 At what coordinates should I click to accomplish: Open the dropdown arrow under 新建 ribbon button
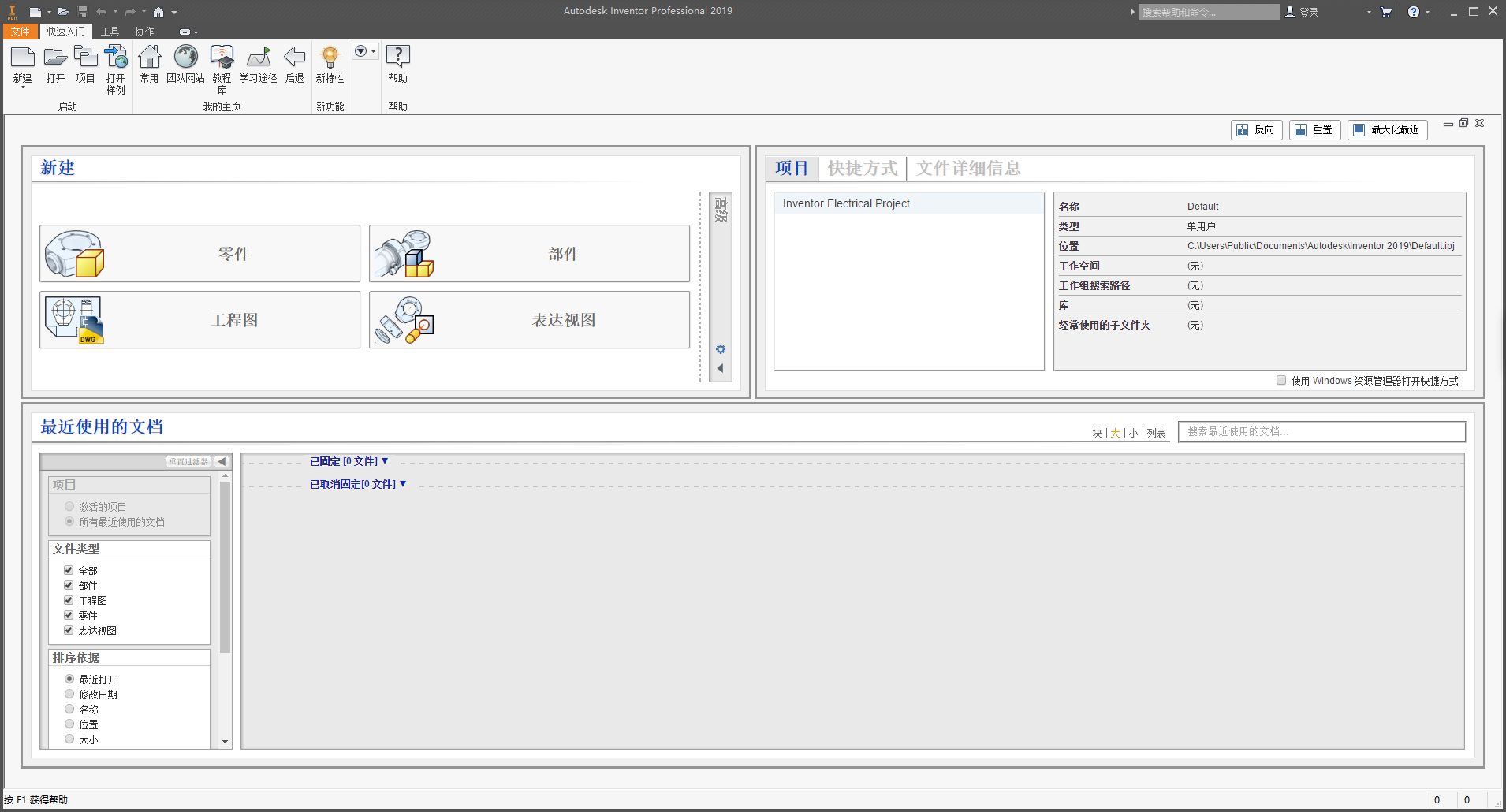coord(23,87)
